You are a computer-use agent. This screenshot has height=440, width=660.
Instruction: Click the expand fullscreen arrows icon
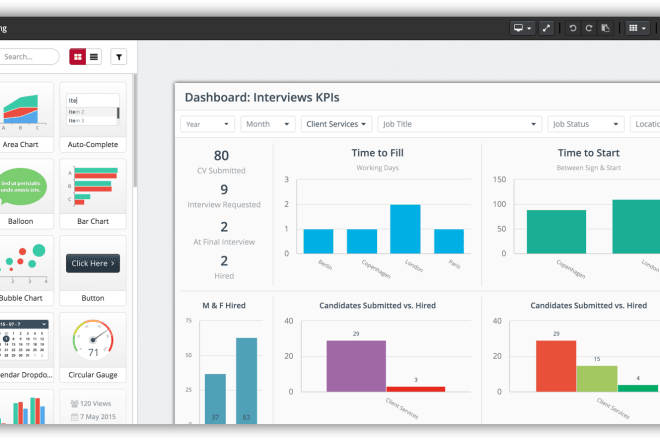coord(546,28)
